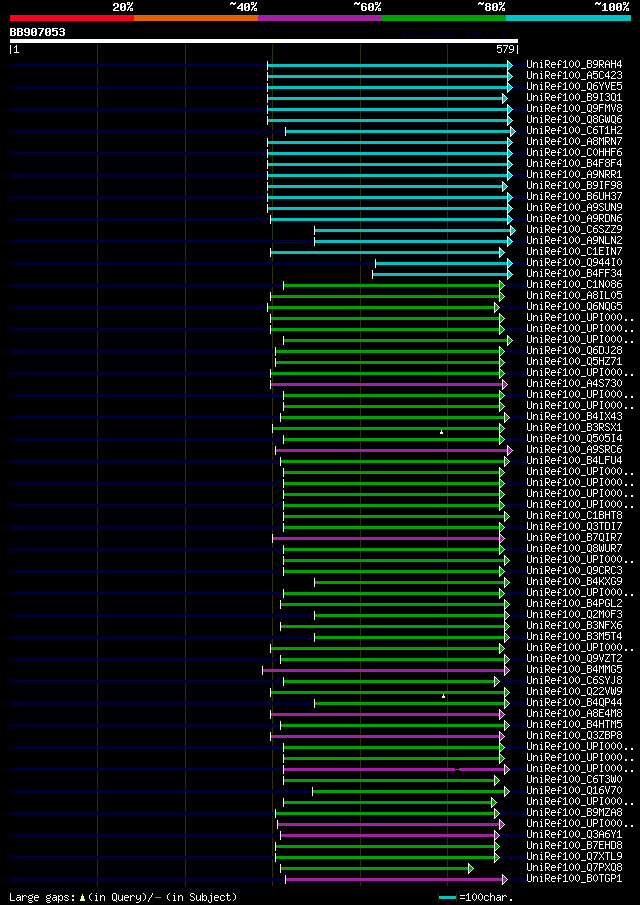Viewport: 640px width, 905px height.
Task: Click the green ~80% legend color segment
Action: point(444,18)
